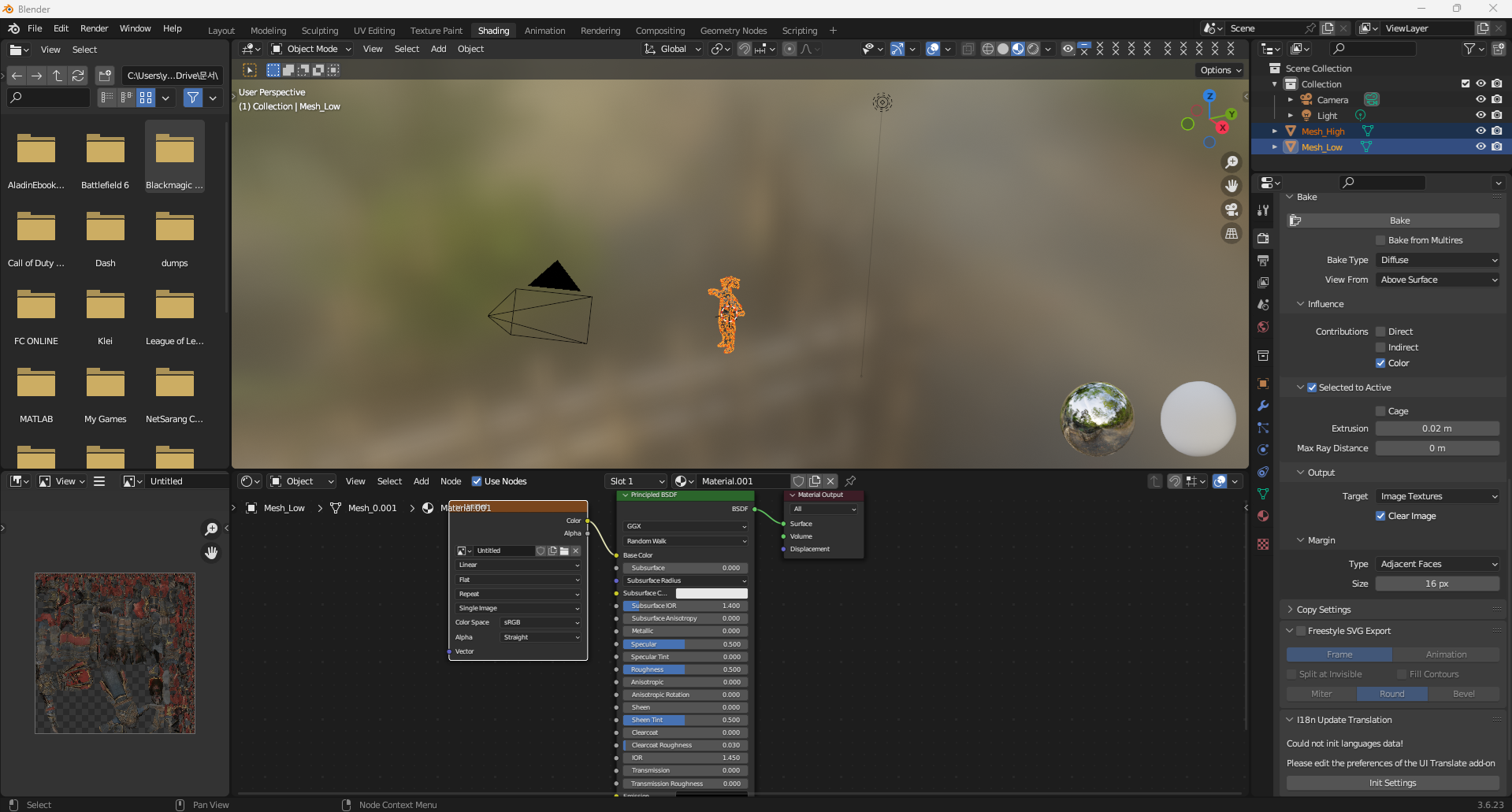The image size is (1512, 812).
Task: Open the View From dropdown
Action: tap(1438, 280)
